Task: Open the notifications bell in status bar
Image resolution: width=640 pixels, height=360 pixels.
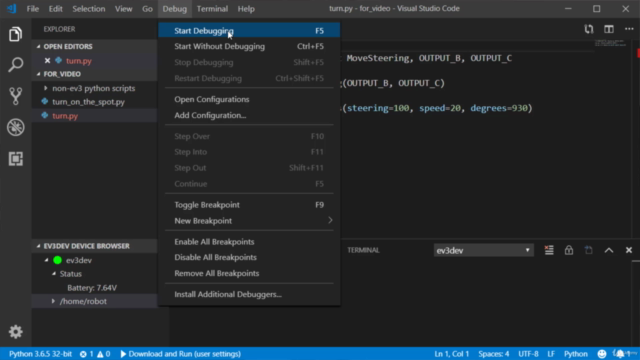Action: pyautogui.click(x=620, y=354)
